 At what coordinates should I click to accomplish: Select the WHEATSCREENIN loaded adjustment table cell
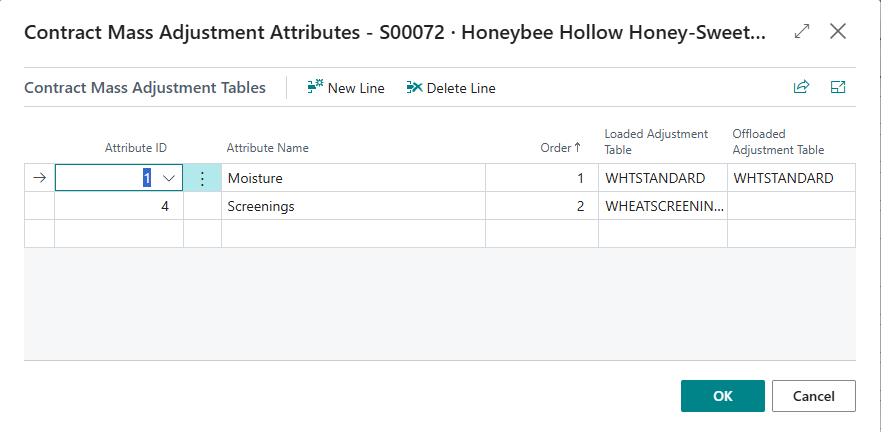click(x=662, y=206)
